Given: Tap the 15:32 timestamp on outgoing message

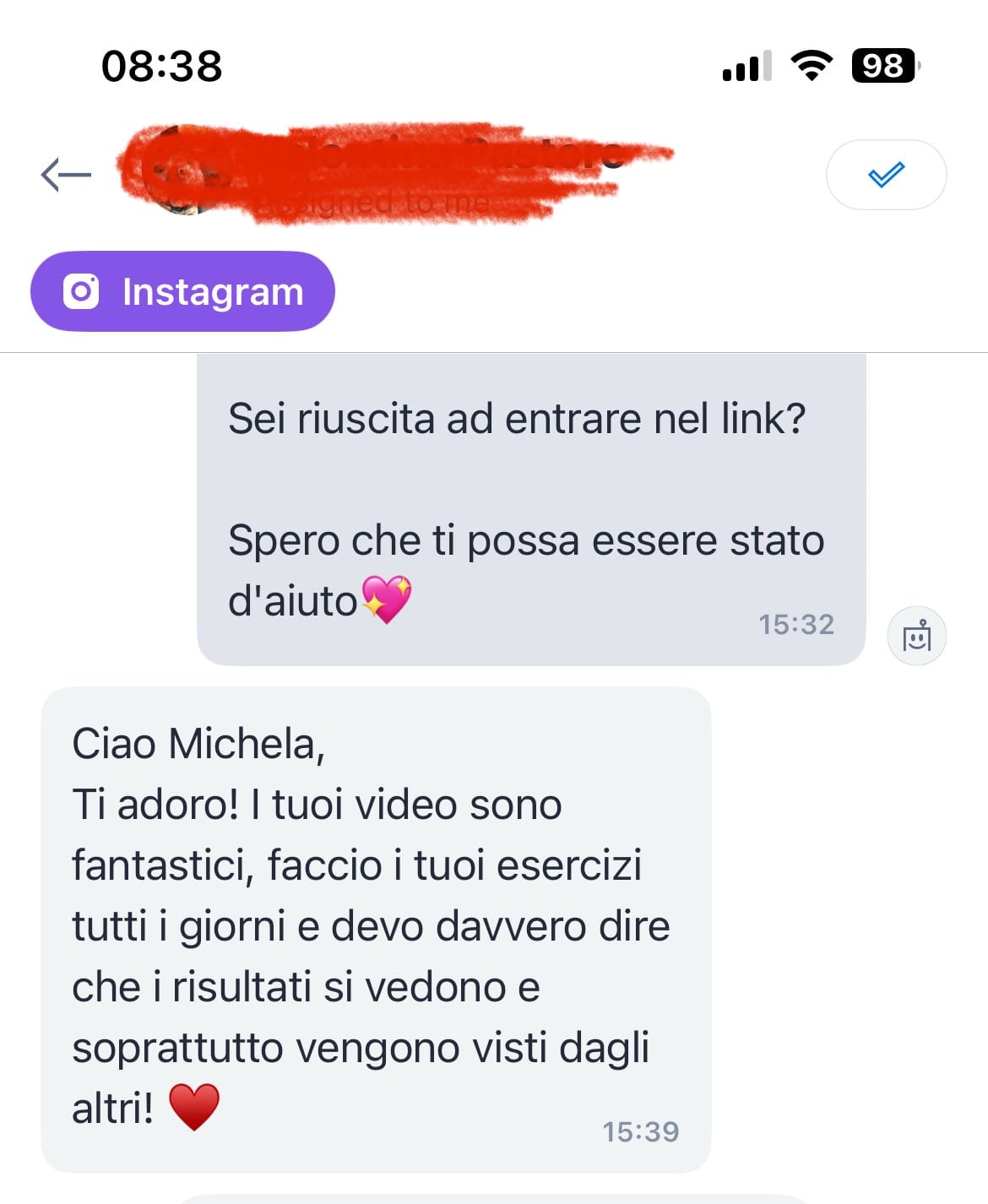Looking at the screenshot, I should point(795,625).
